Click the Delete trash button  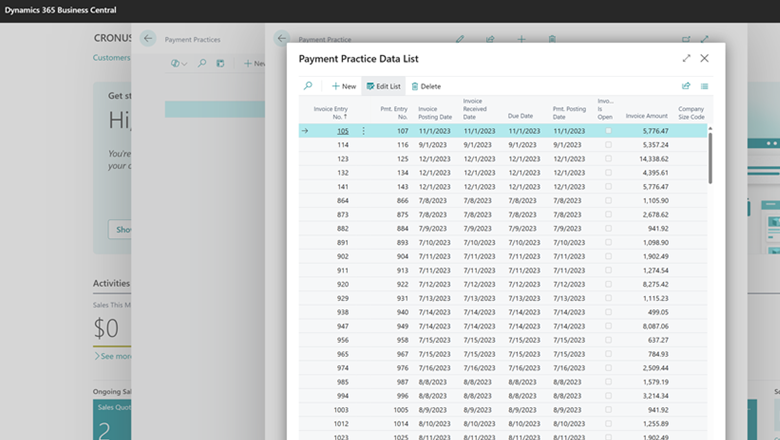click(x=426, y=86)
